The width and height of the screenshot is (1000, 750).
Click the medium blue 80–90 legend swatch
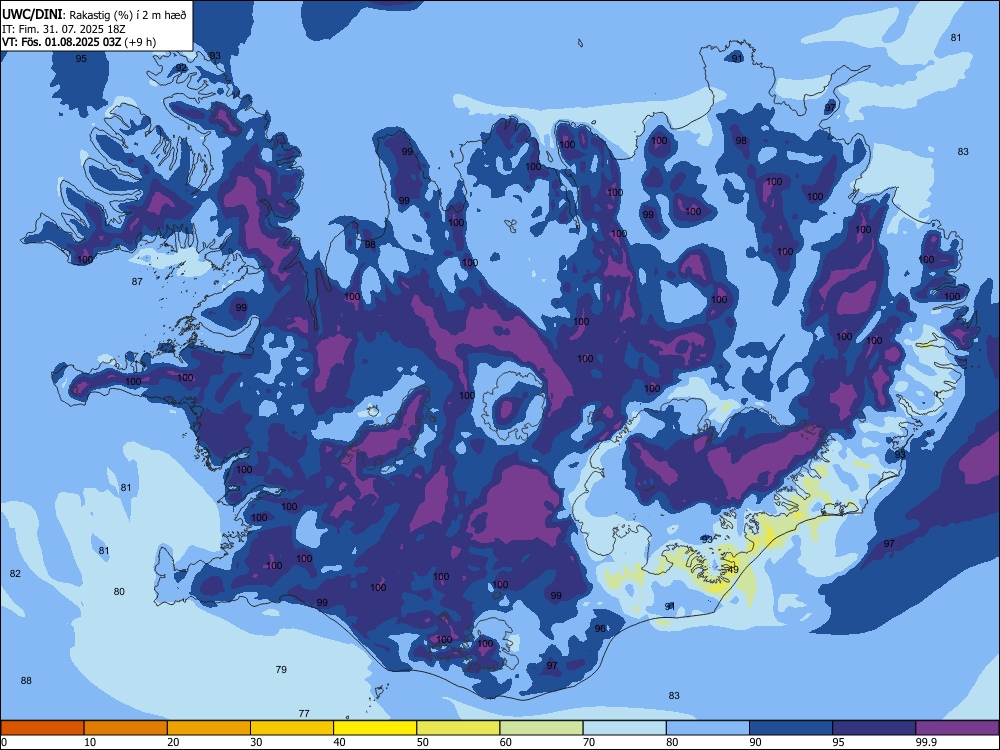[708, 728]
